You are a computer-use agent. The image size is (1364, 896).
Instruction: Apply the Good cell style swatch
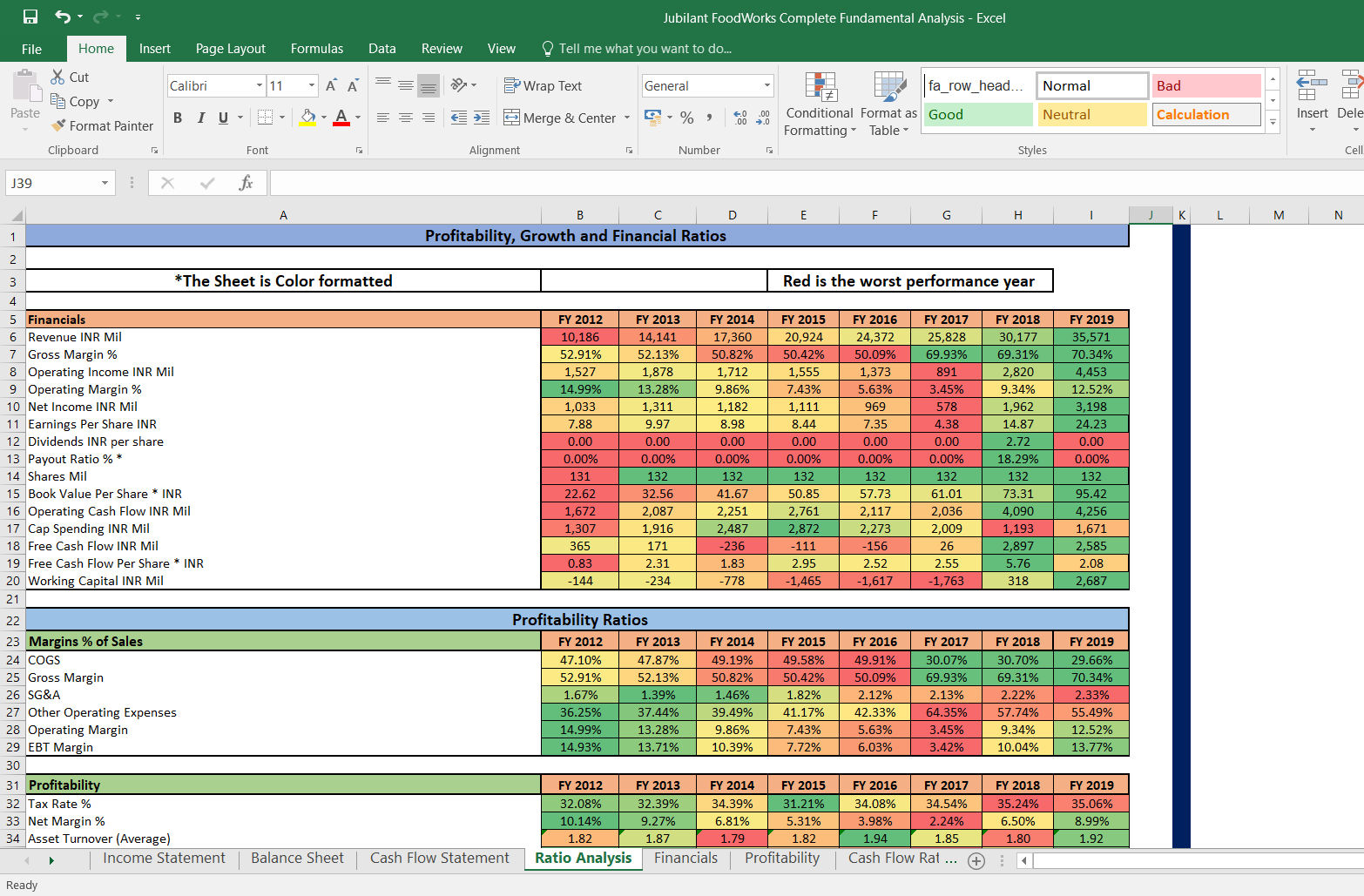click(x=978, y=114)
